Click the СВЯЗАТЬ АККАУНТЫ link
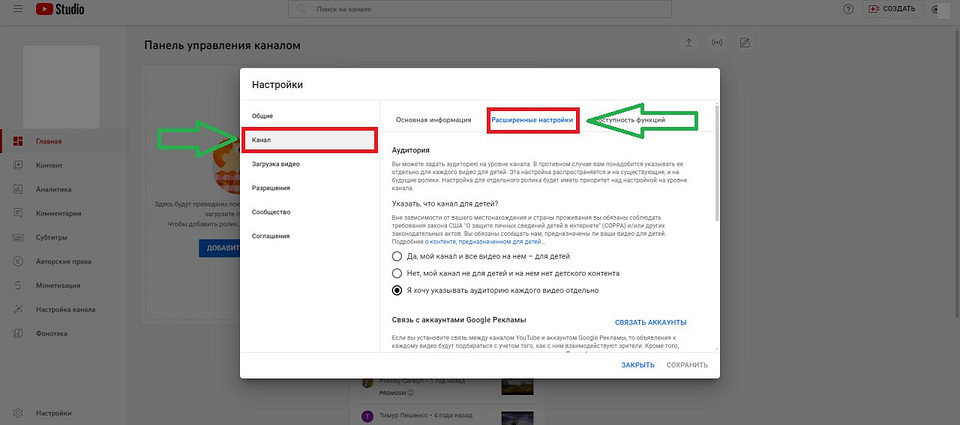This screenshot has height=425, width=960. [650, 322]
